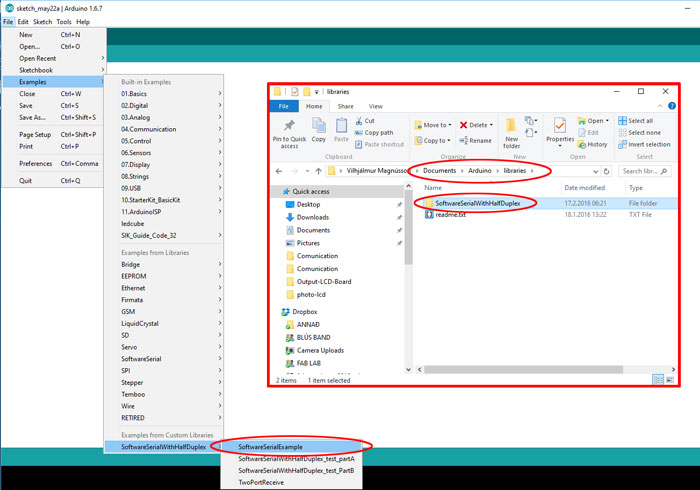Click Copy path in ribbon

(x=374, y=133)
